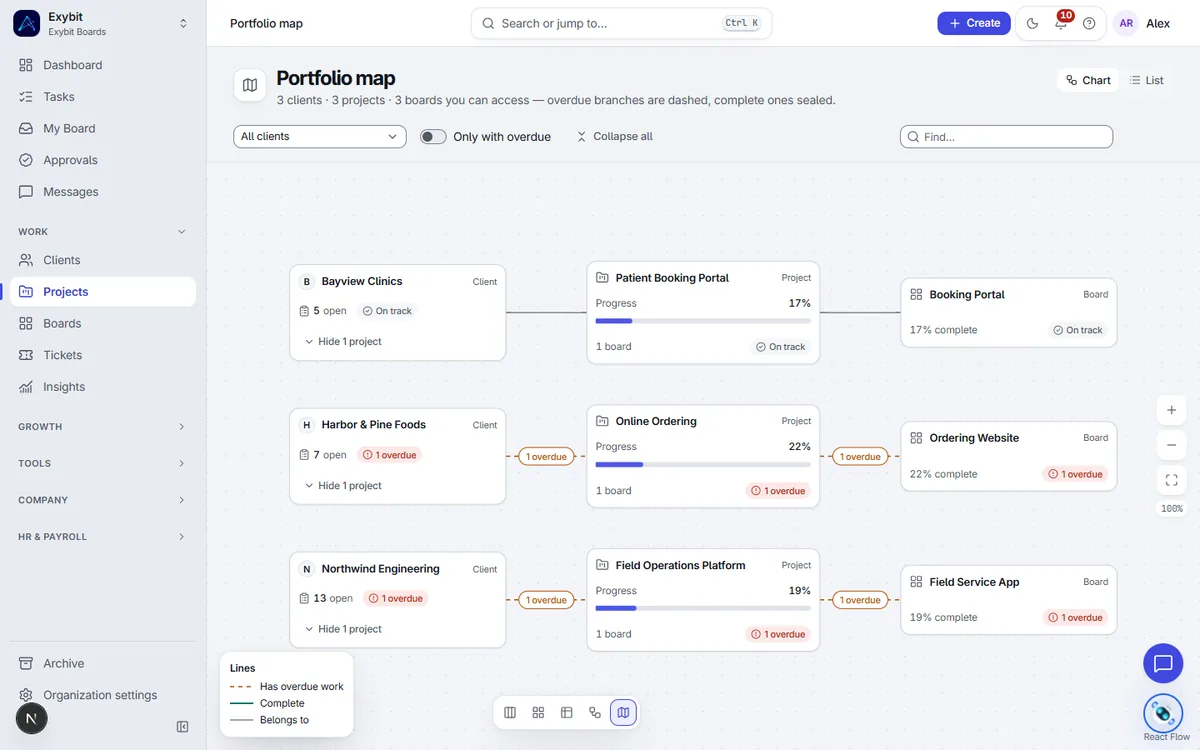Image resolution: width=1200 pixels, height=750 pixels.
Task: Open the Booking Portal board card
Action: [1009, 313]
